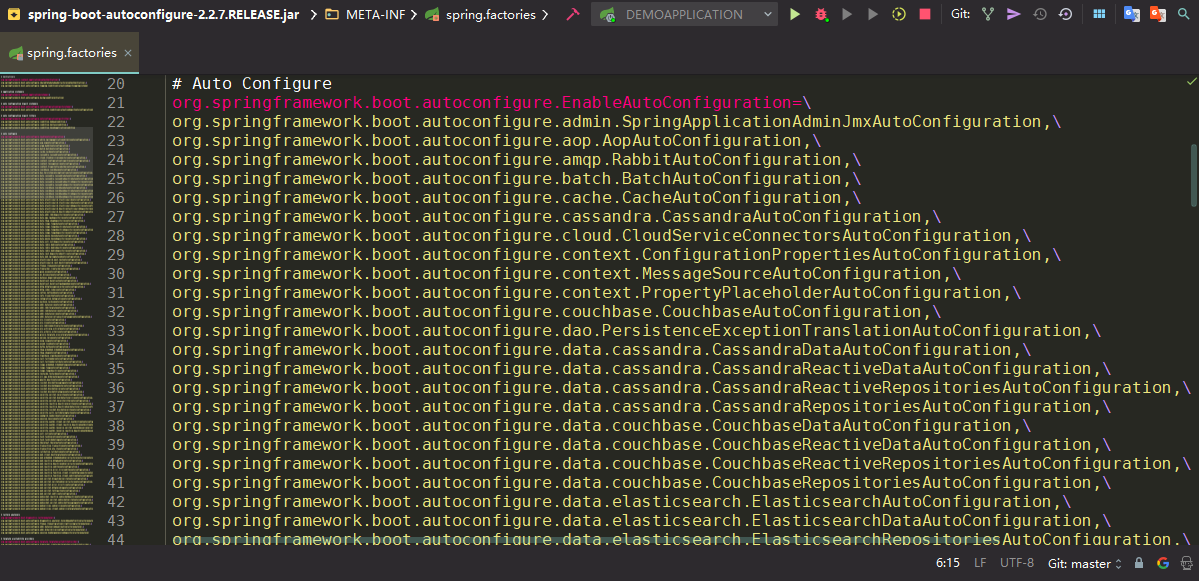Image resolution: width=1199 pixels, height=581 pixels.
Task: Open the blue grid project structure icon
Action: click(x=1099, y=15)
